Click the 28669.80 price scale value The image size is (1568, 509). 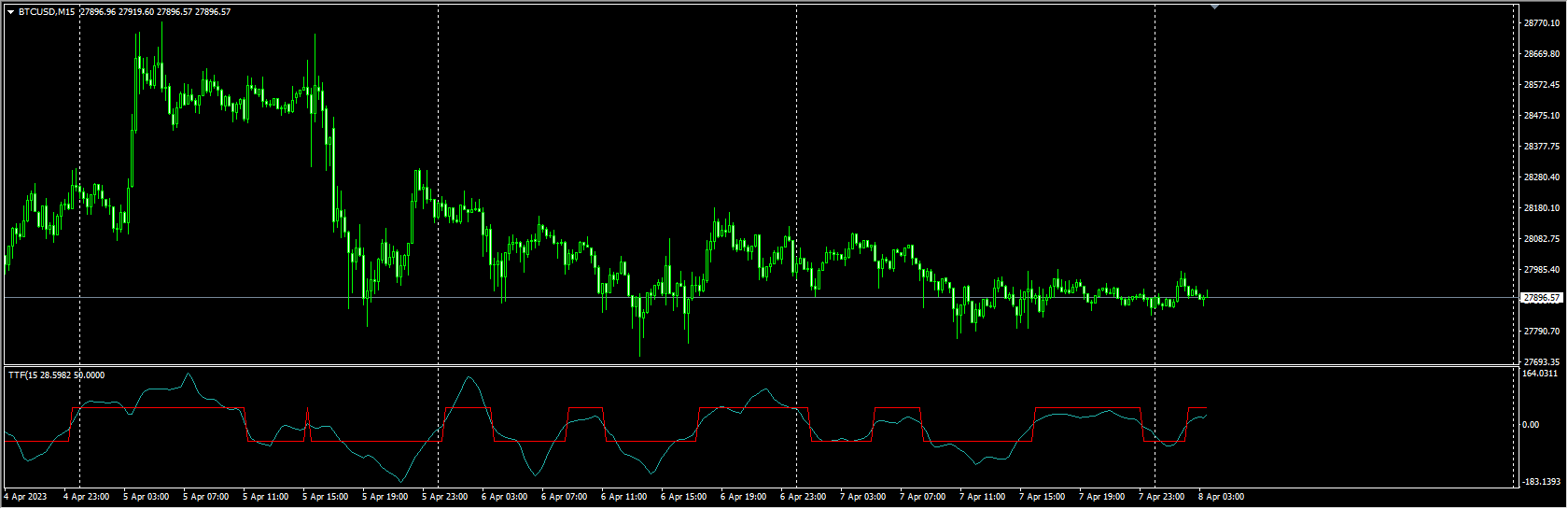tap(1542, 54)
